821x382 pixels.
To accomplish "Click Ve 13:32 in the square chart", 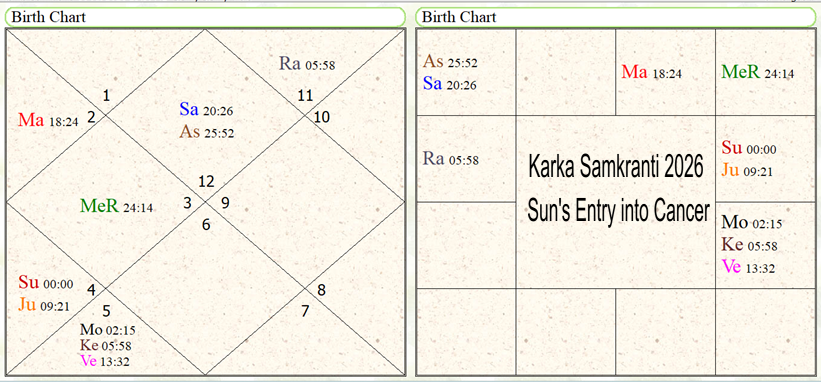I will pyautogui.click(x=748, y=267).
